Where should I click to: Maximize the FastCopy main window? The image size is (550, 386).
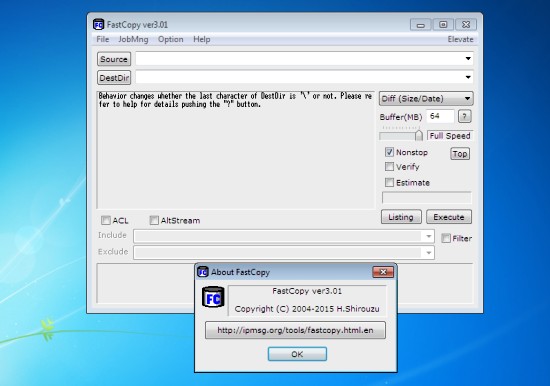pos(443,25)
